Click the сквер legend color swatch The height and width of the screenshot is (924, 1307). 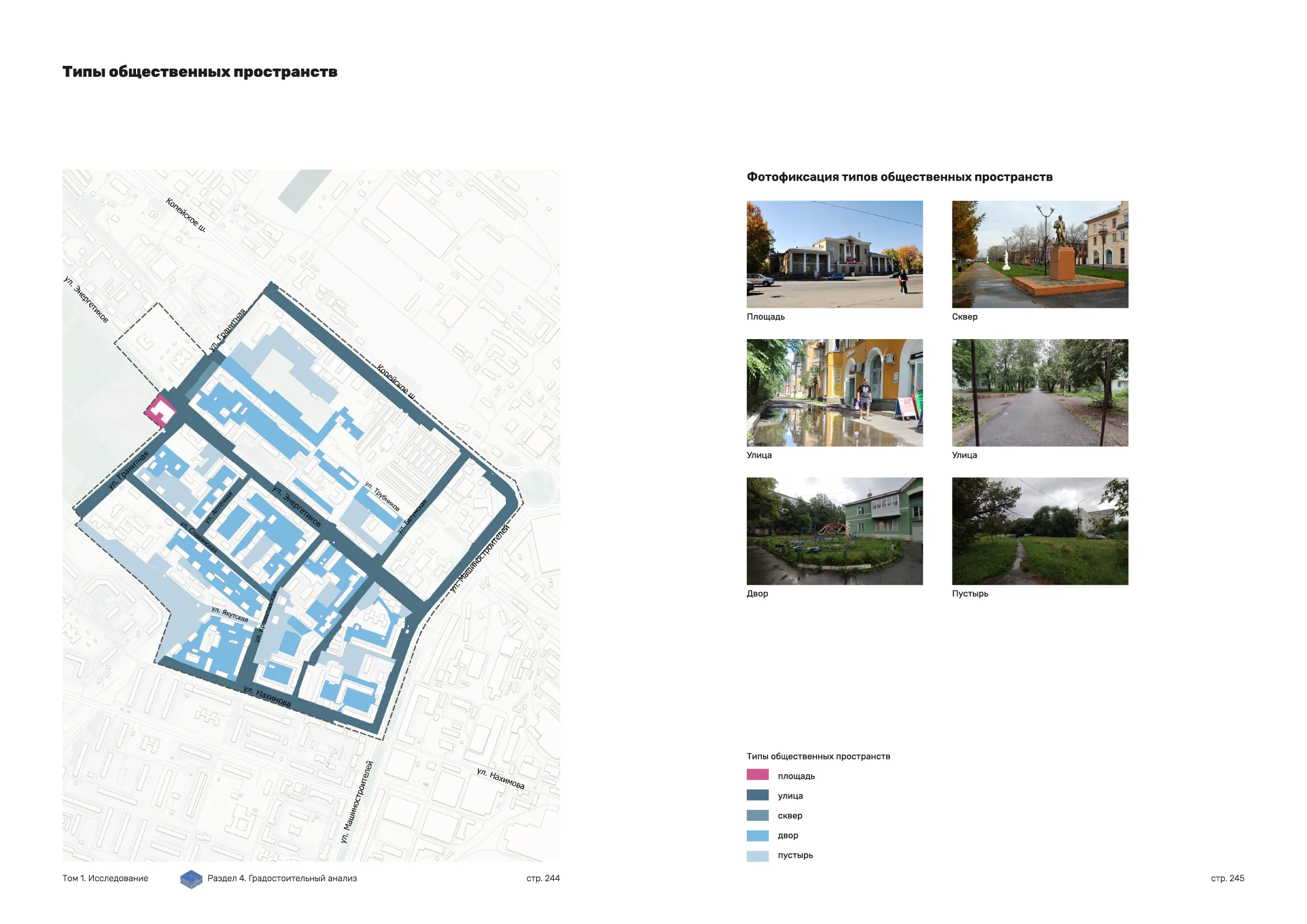point(757,815)
